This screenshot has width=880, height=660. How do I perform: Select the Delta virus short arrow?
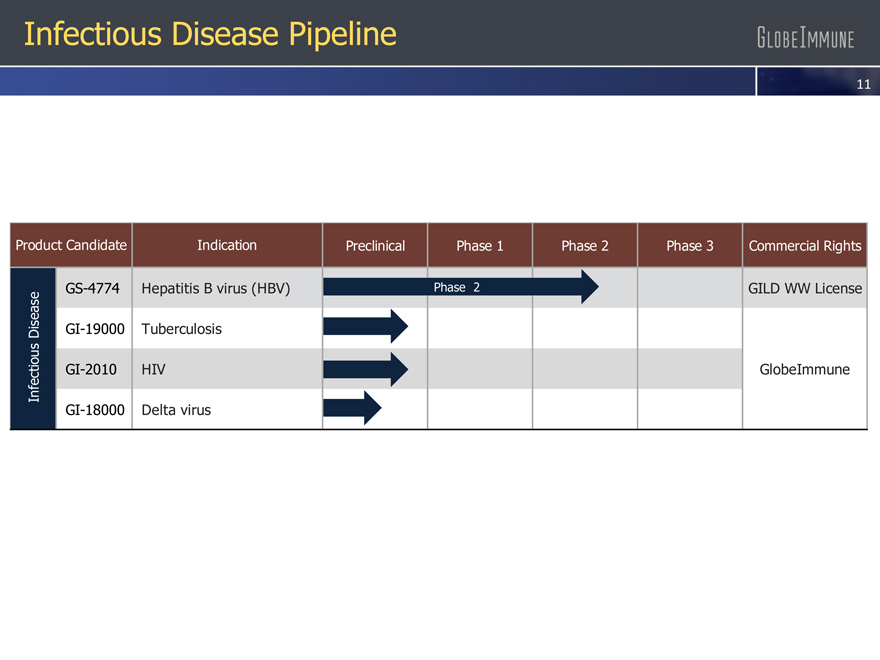coord(352,408)
